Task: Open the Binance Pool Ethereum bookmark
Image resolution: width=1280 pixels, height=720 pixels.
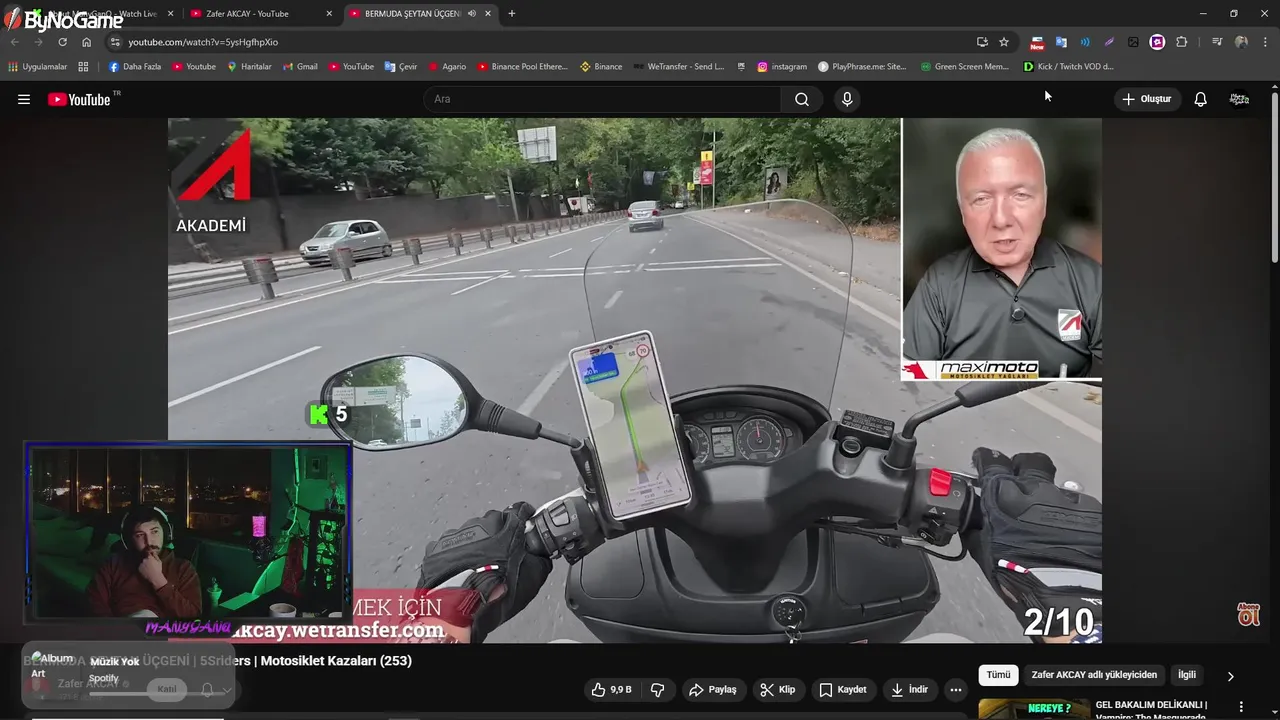Action: pos(522,67)
